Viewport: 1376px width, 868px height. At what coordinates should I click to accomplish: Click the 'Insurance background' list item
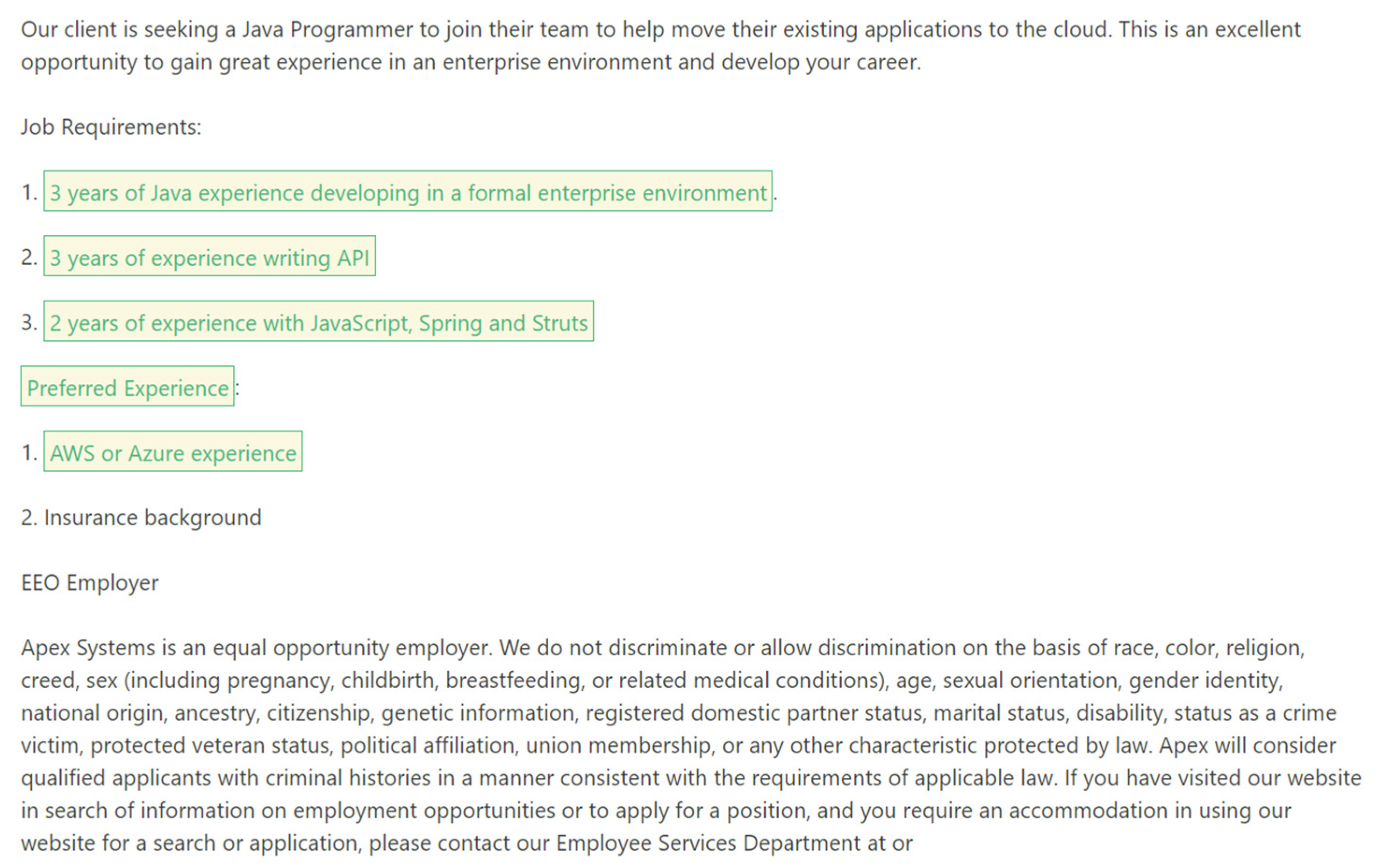pos(152,518)
